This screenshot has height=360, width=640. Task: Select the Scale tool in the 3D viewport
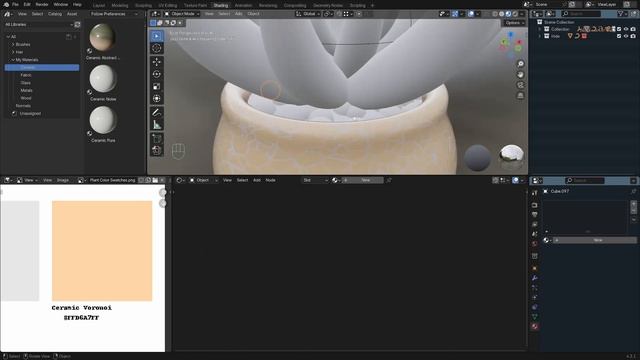pyautogui.click(x=157, y=87)
